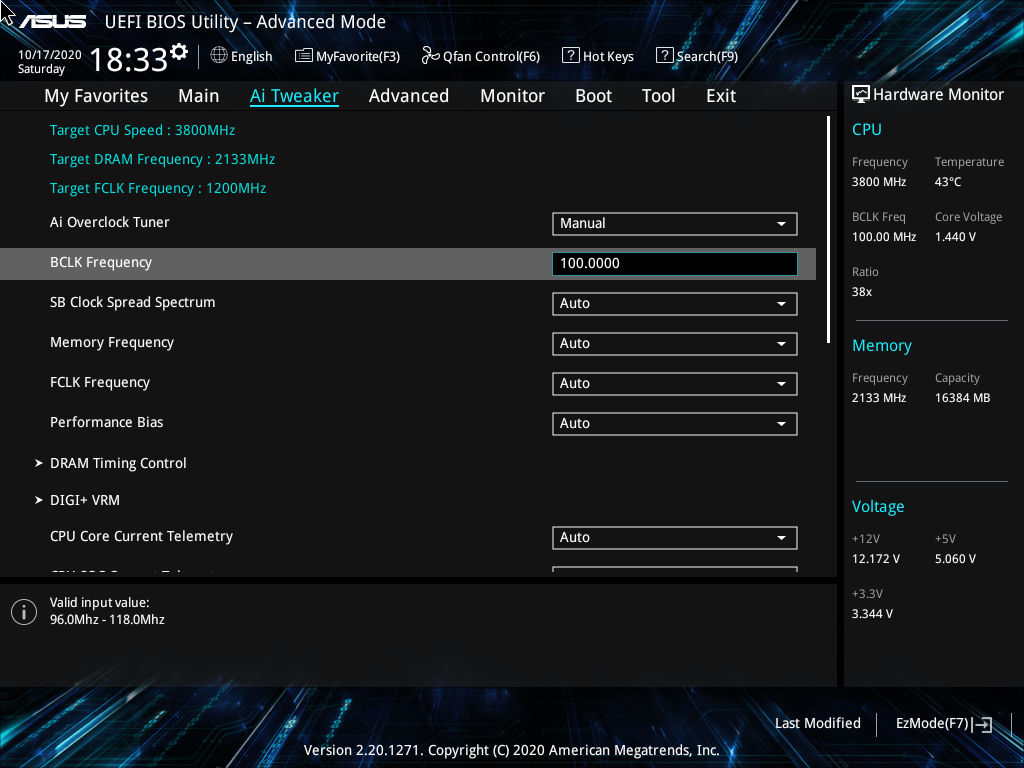Click the Hot Keys question mark icon
1024x768 pixels.
coord(570,56)
